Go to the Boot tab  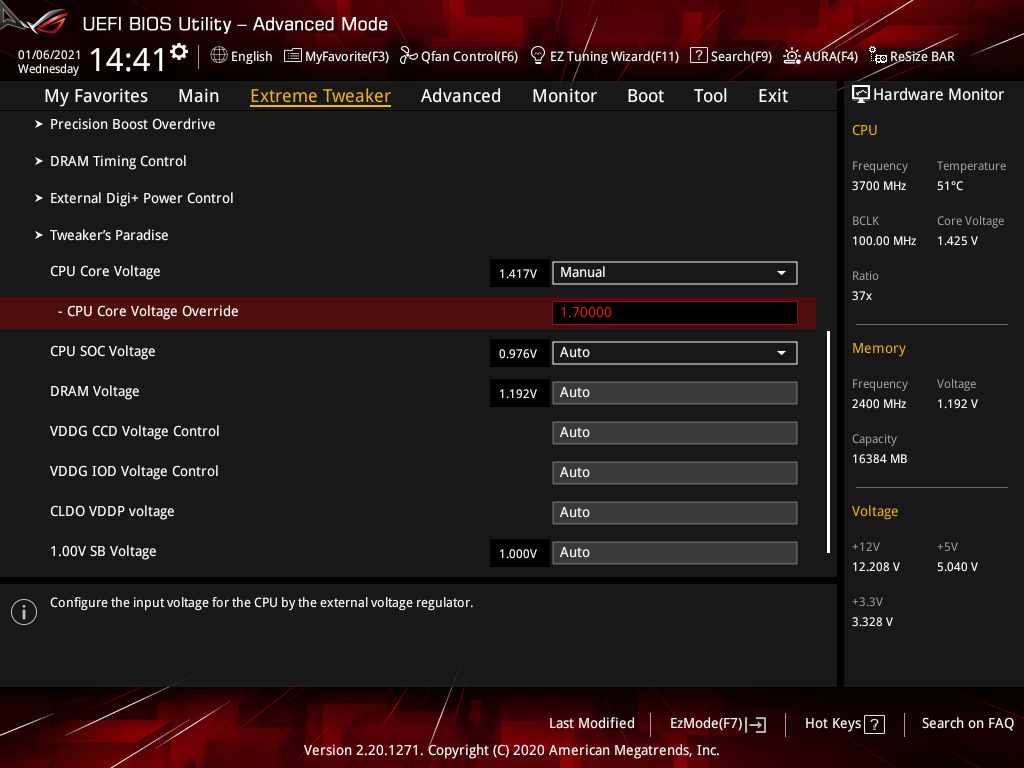pos(645,96)
